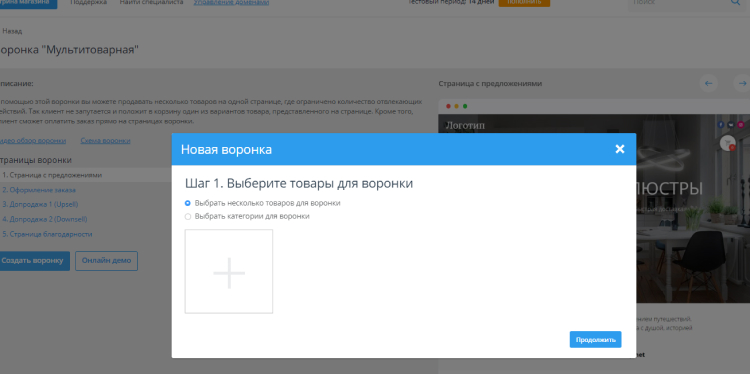The height and width of the screenshot is (374, 750).
Task: Select 3. Допродажа 1 (Upsell) page
Action: point(40,205)
